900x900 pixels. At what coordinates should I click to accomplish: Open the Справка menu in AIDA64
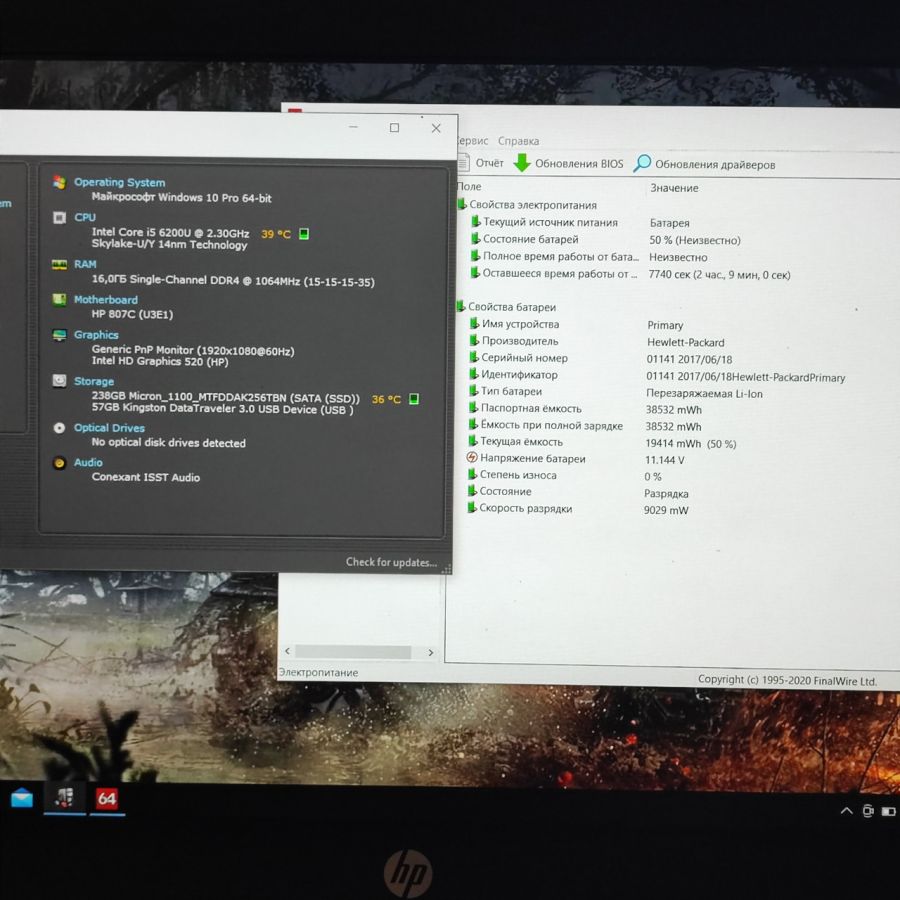pyautogui.click(x=518, y=141)
